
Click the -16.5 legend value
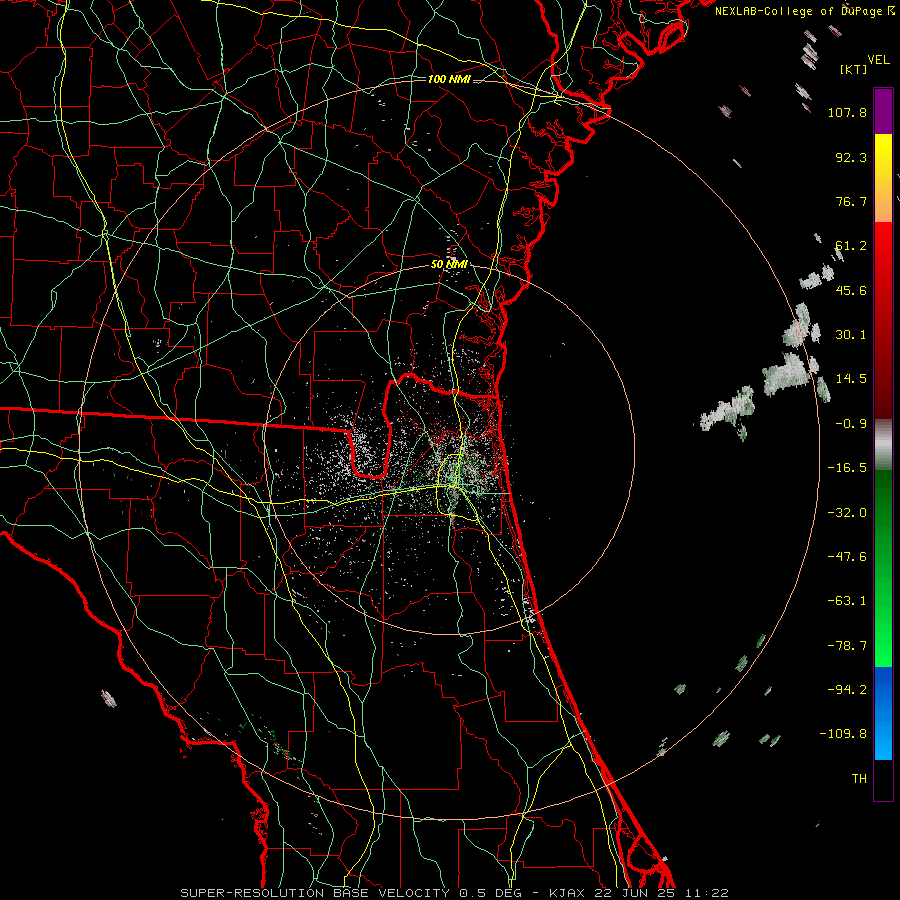[x=847, y=468]
